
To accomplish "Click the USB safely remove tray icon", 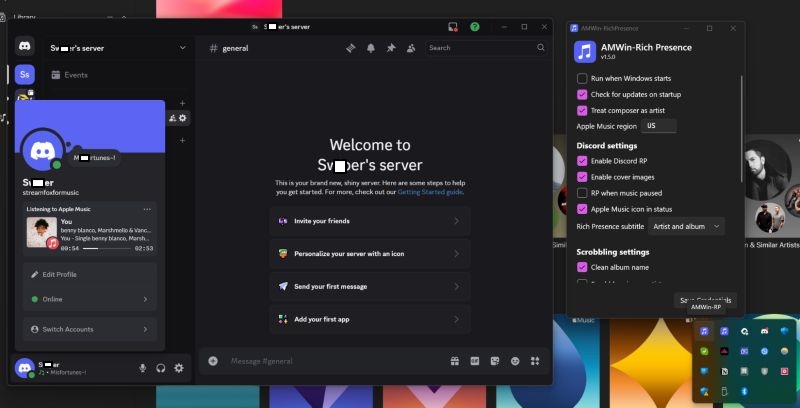I will click(724, 392).
